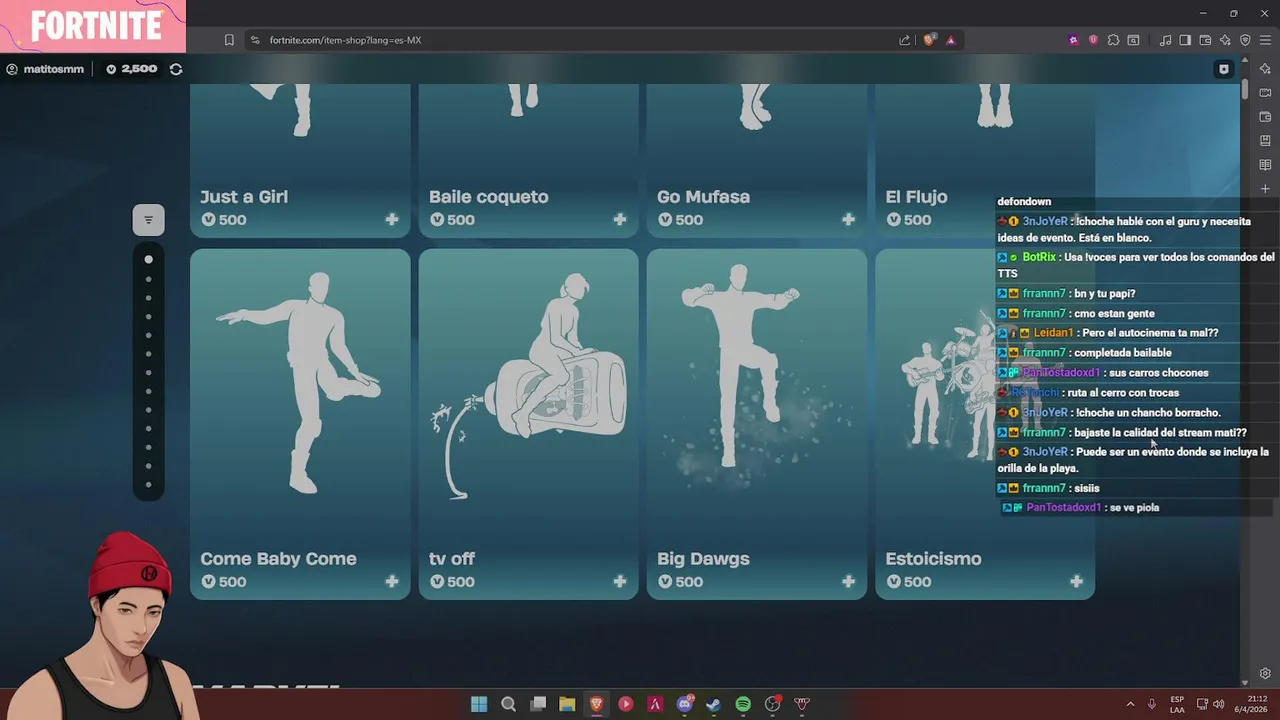This screenshot has width=1280, height=720.
Task: Click the Fortnite logo
Action: pyautogui.click(x=96, y=26)
